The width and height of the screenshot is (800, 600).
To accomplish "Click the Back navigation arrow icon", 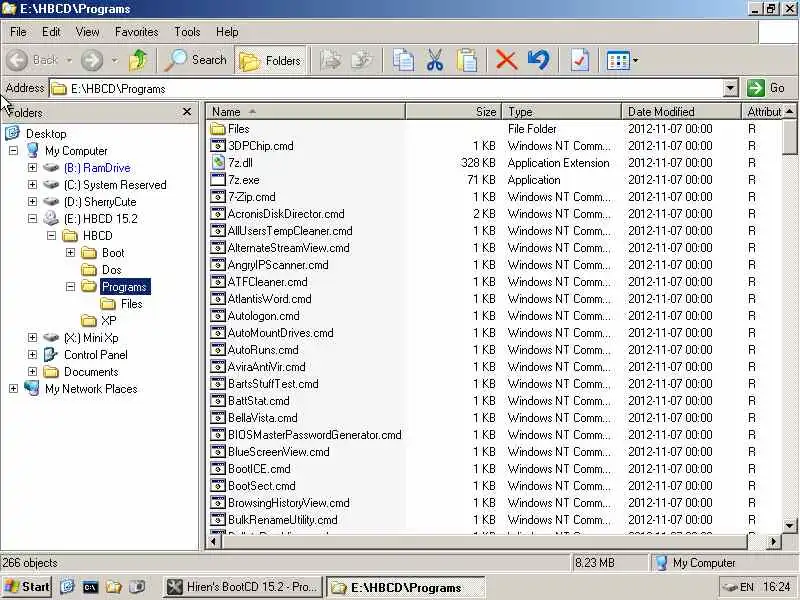I will click(17, 60).
